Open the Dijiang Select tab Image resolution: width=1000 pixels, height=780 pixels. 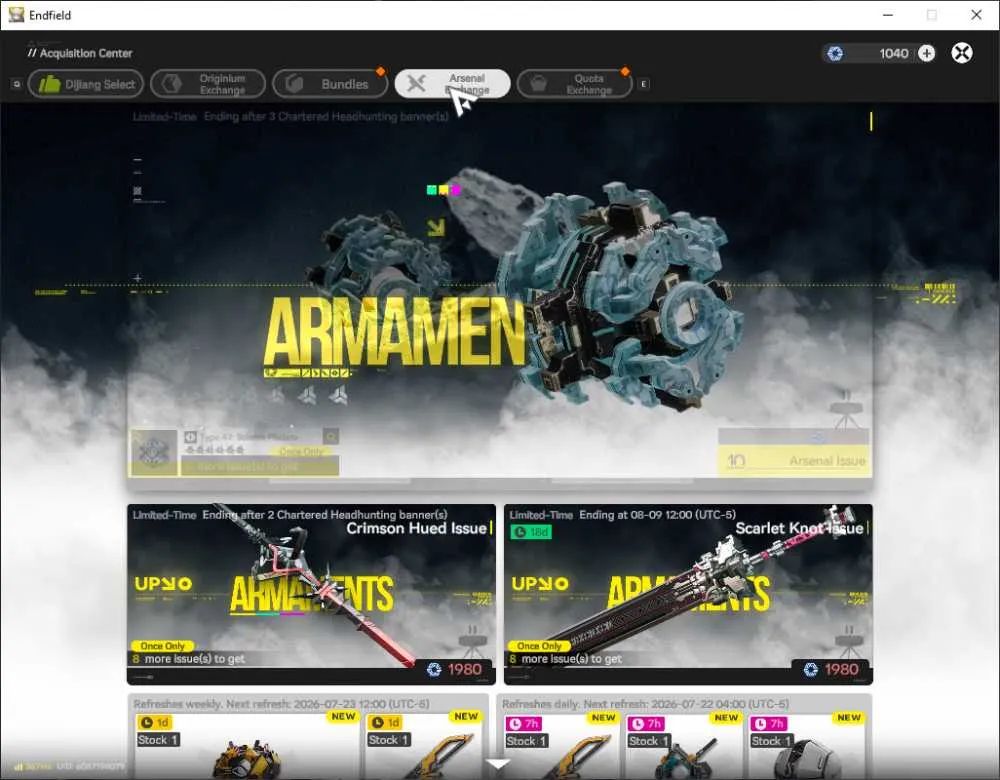click(x=85, y=84)
